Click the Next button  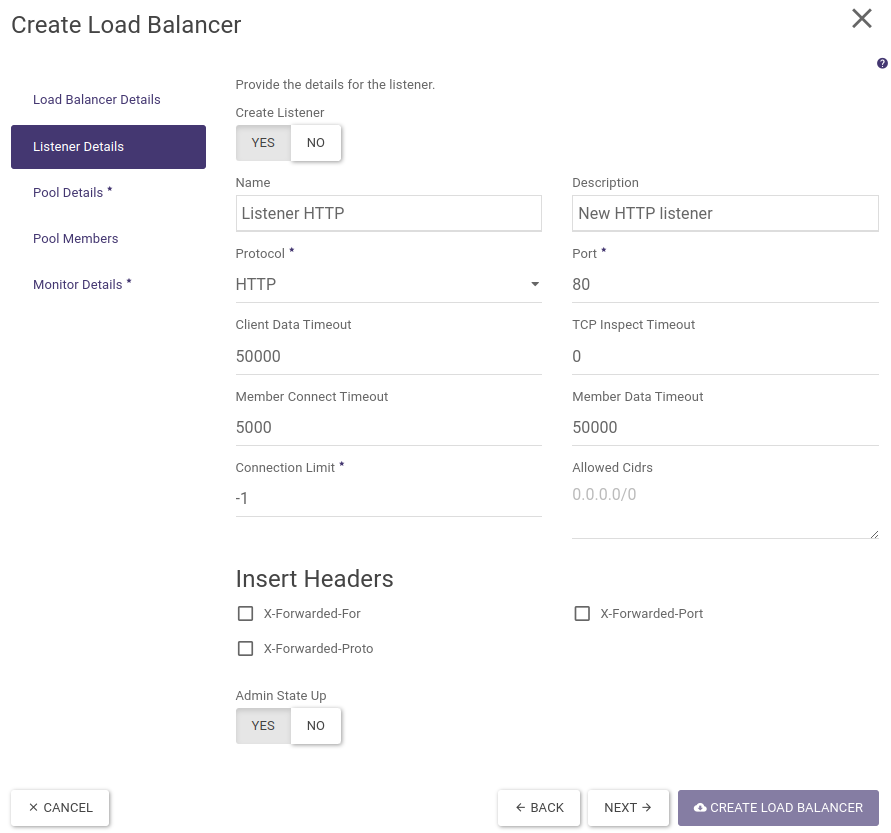[x=628, y=808]
